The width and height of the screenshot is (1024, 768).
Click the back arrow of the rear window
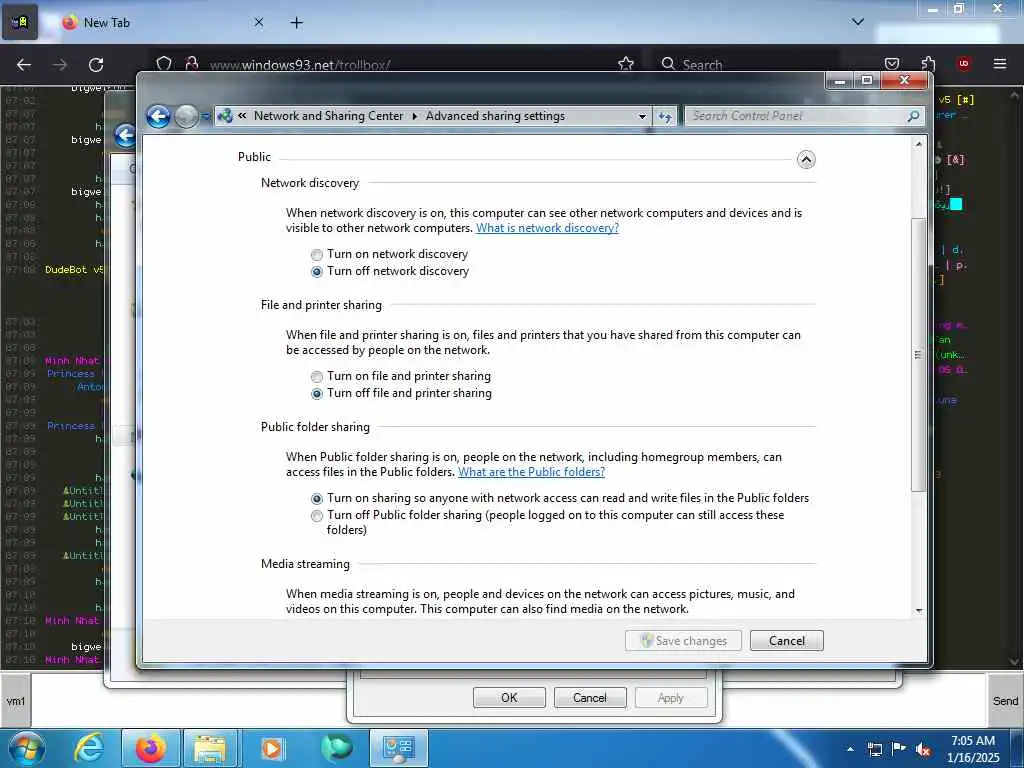(x=125, y=136)
